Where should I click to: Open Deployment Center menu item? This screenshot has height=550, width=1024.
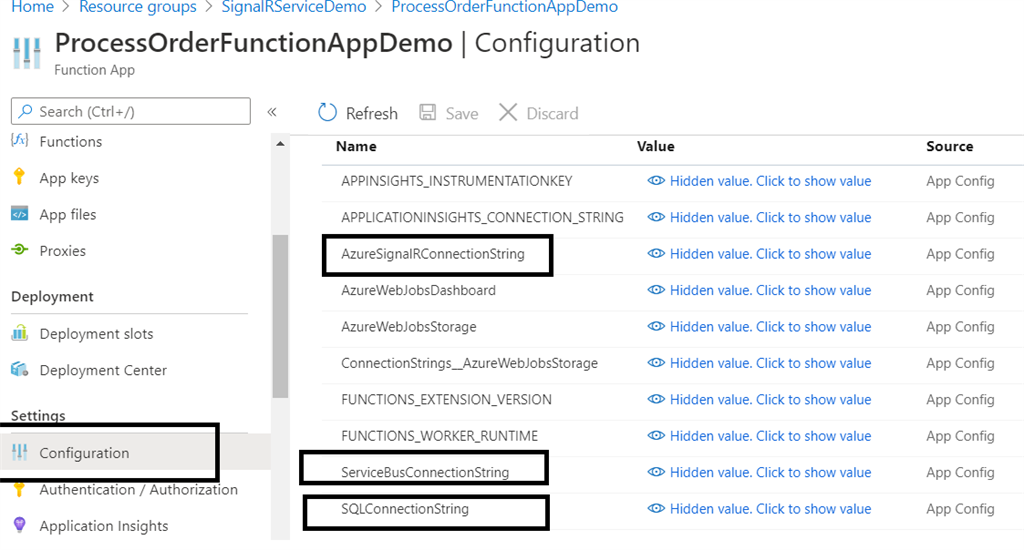click(x=103, y=370)
